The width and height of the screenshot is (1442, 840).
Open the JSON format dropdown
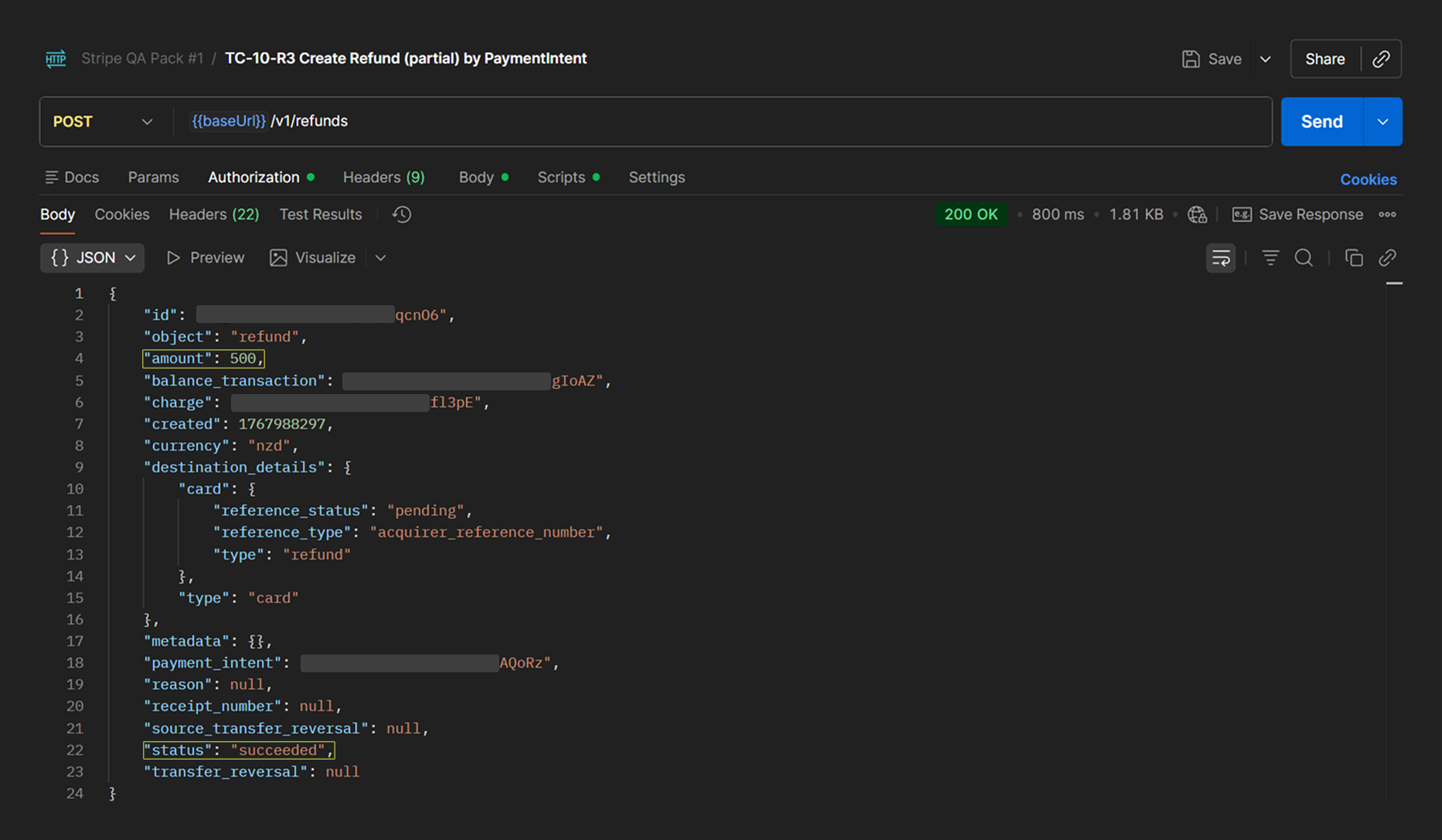pos(93,257)
